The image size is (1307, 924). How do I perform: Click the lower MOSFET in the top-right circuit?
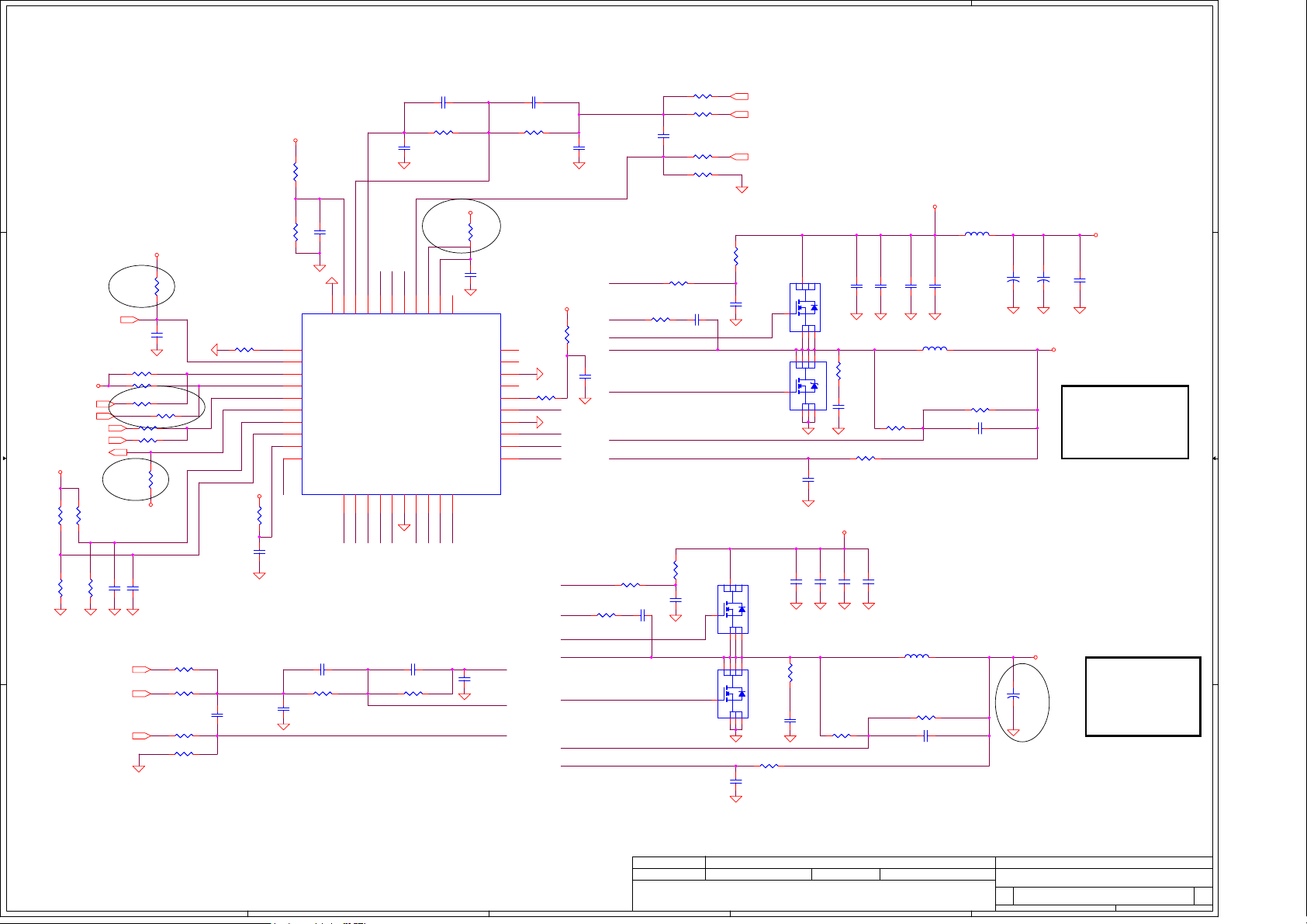coord(807,386)
